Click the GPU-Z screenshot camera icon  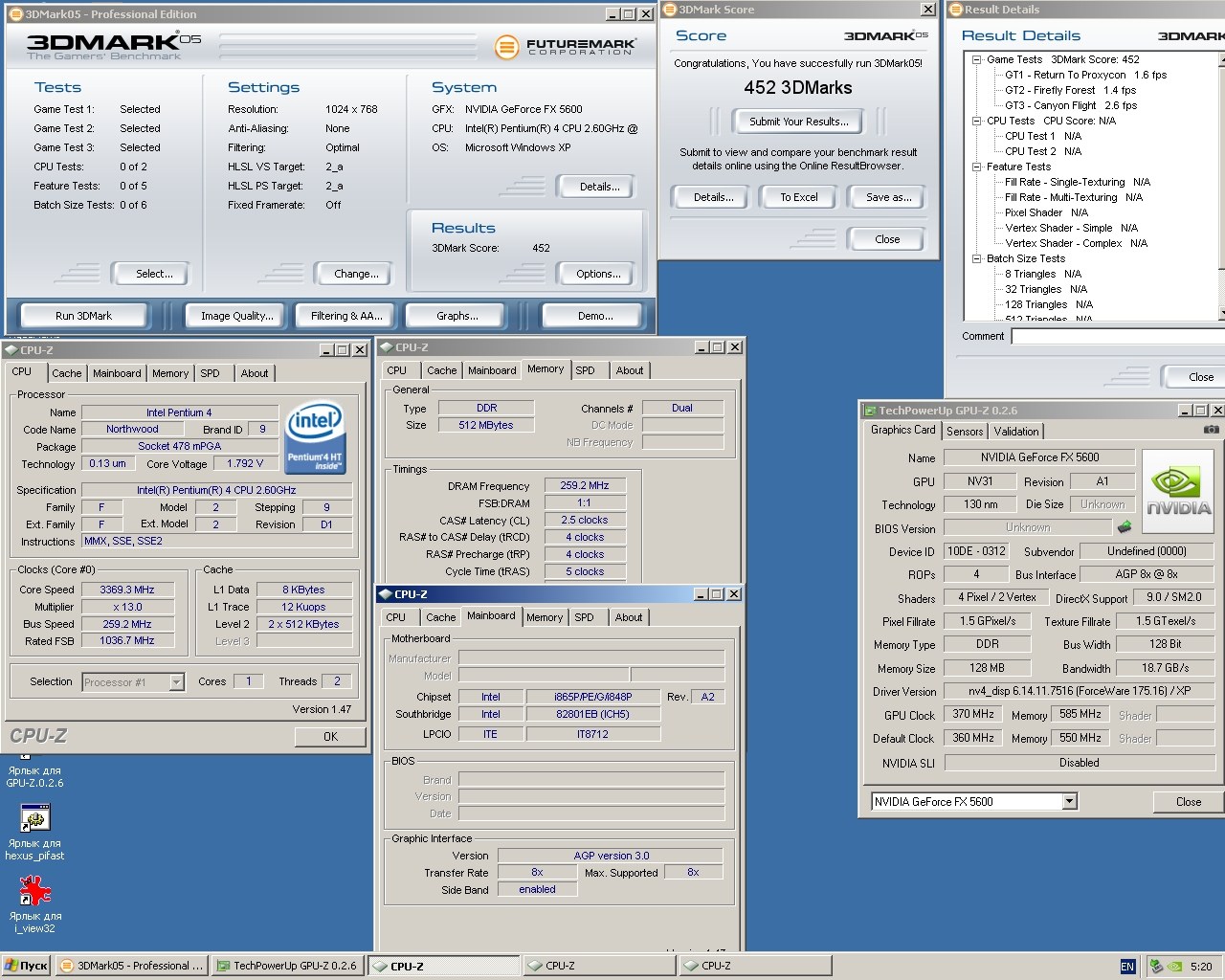(x=1211, y=430)
